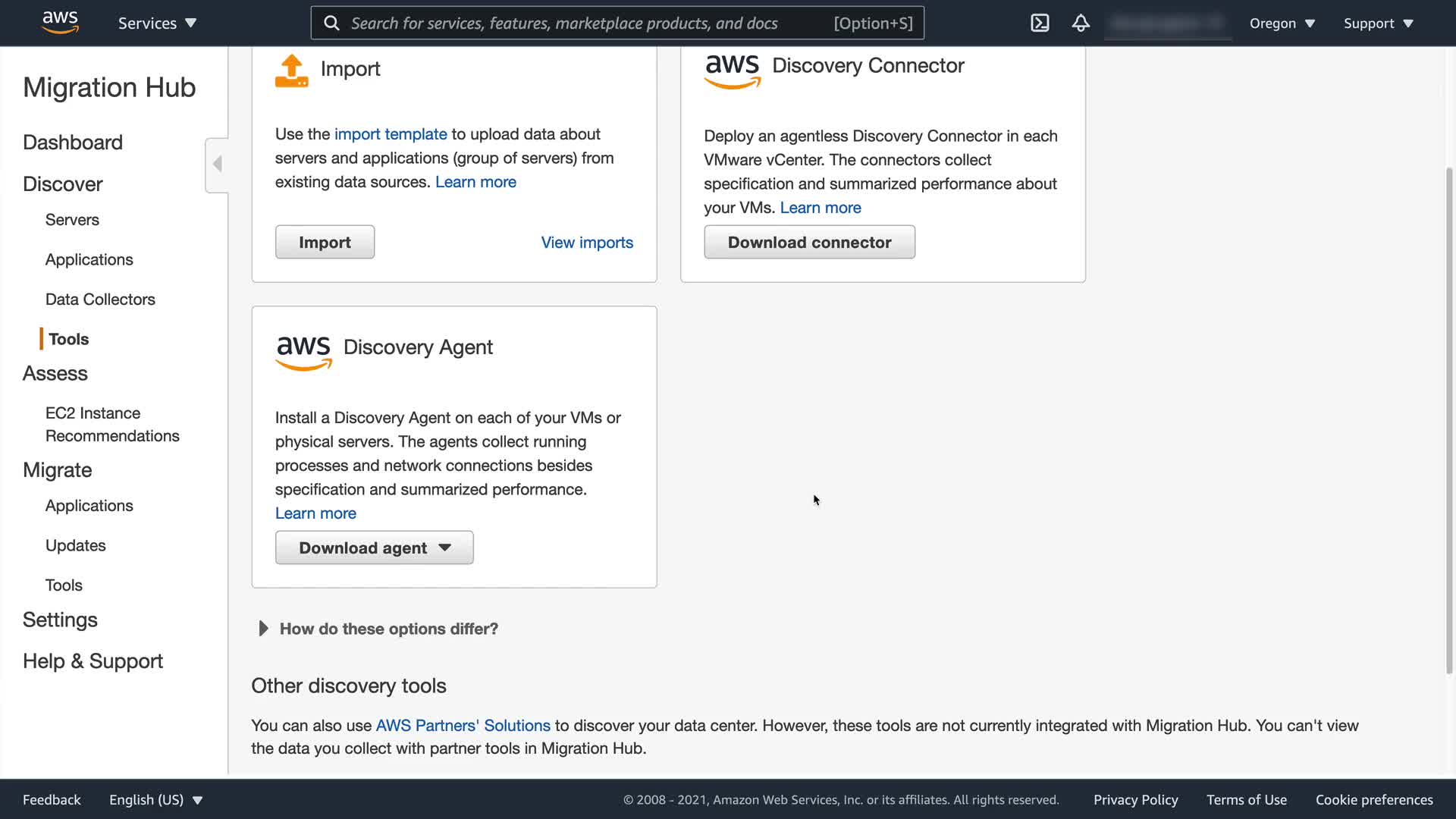This screenshot has width=1456, height=819.
Task: Click the Download connector button
Action: (809, 242)
